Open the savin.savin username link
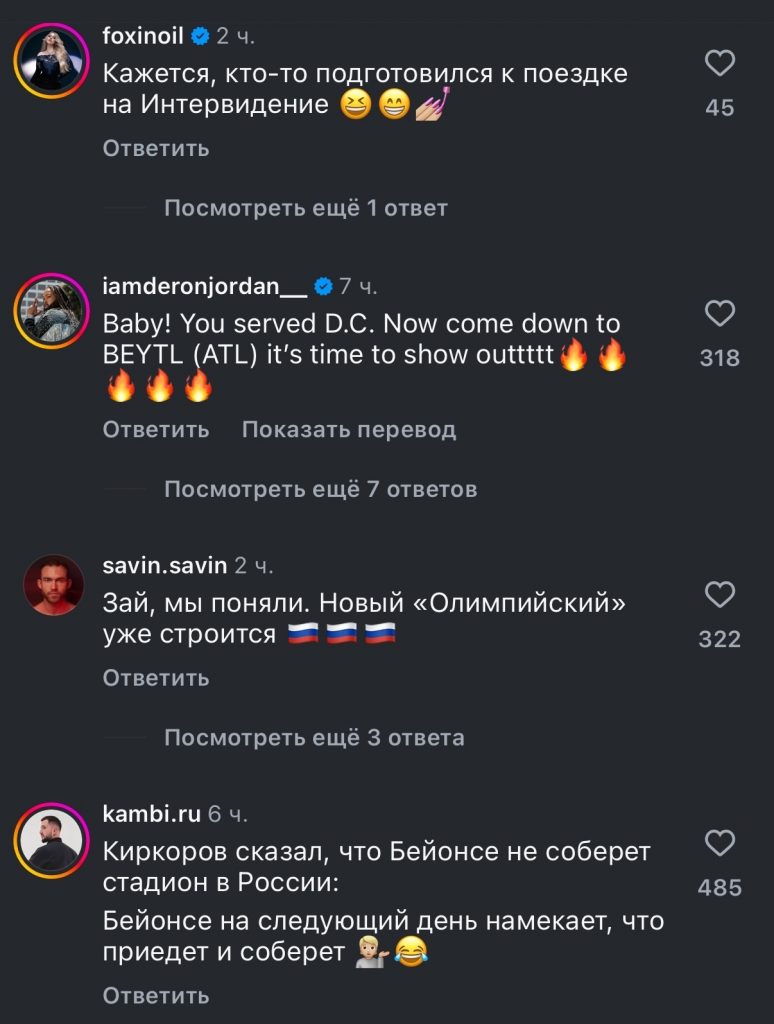This screenshot has width=774, height=1024. pyautogui.click(x=165, y=566)
